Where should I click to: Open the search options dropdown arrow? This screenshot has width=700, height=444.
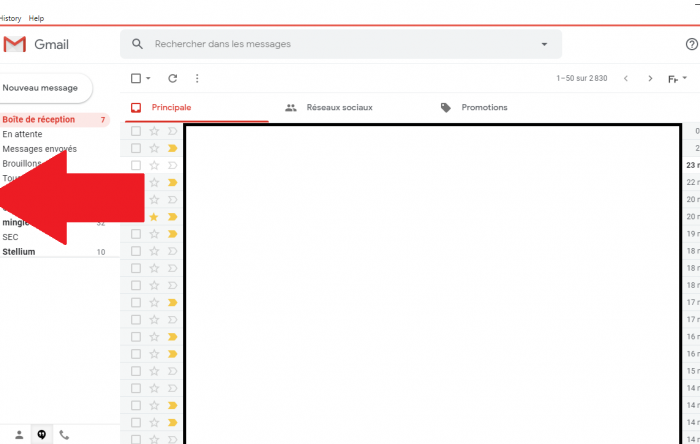[x=544, y=44]
